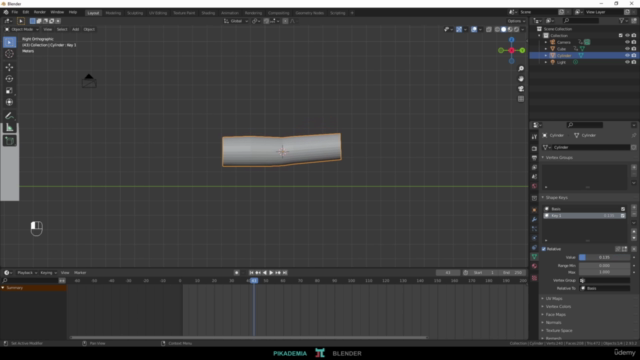Open the Modifiers wrench tab
This screenshot has height=360, width=640.
pyautogui.click(x=534, y=220)
